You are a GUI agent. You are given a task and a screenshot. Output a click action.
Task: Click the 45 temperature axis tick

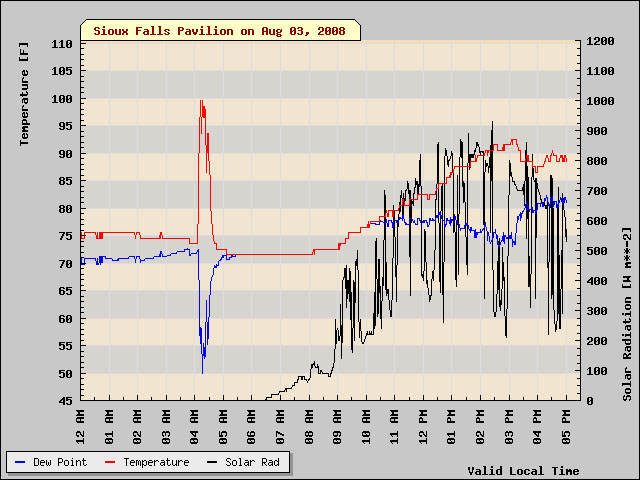click(64, 401)
